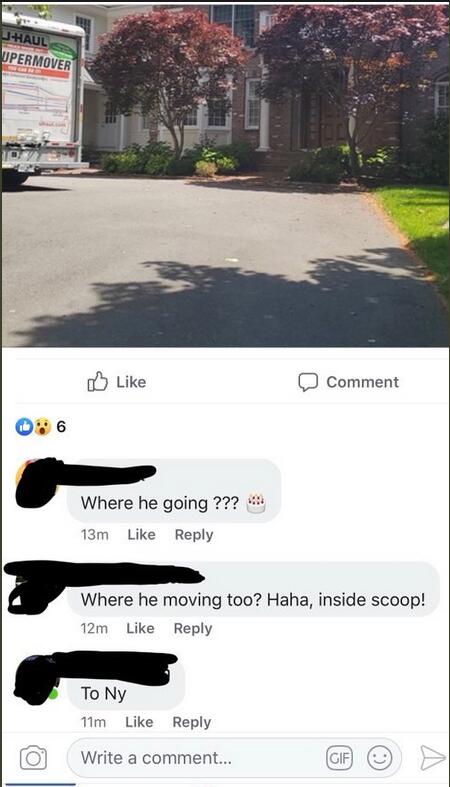The height and width of the screenshot is (787, 450).
Task: Open the camera icon beside comment box
Action: click(x=34, y=757)
